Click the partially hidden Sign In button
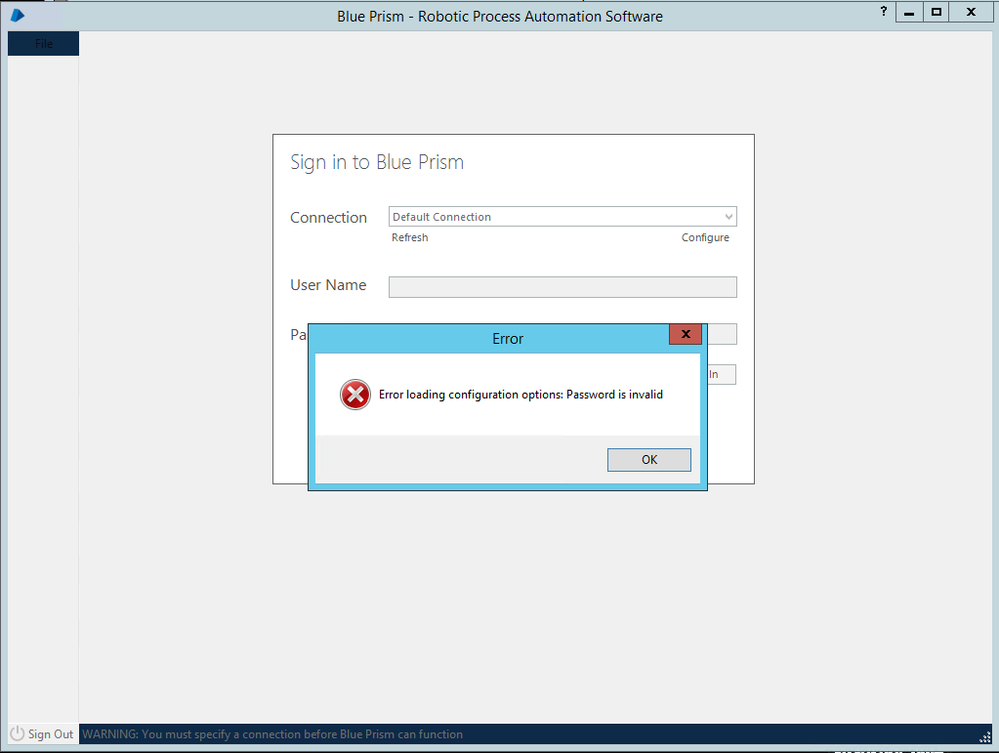The width and height of the screenshot is (999, 753). point(722,375)
